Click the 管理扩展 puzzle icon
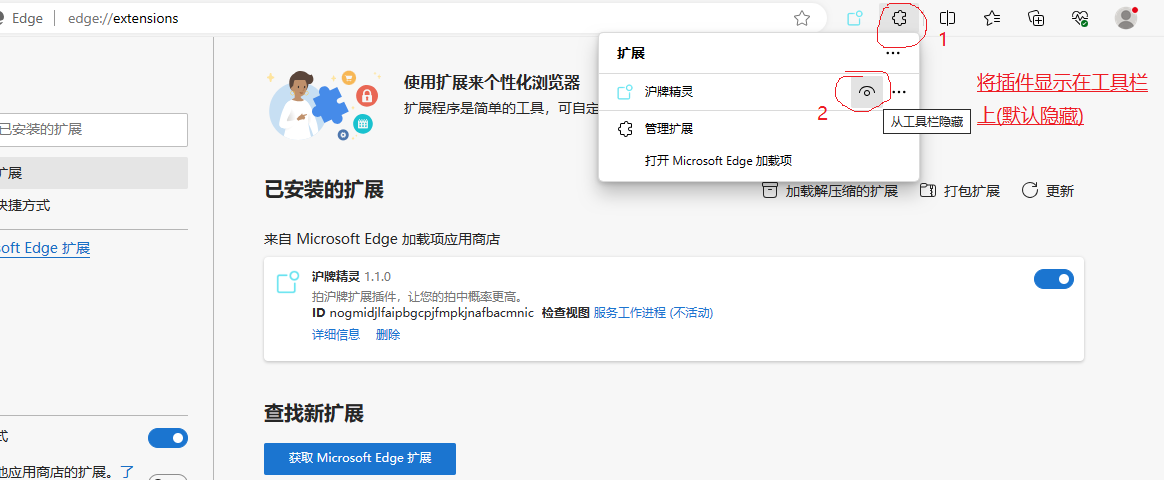The width and height of the screenshot is (1164, 480). [x=625, y=129]
